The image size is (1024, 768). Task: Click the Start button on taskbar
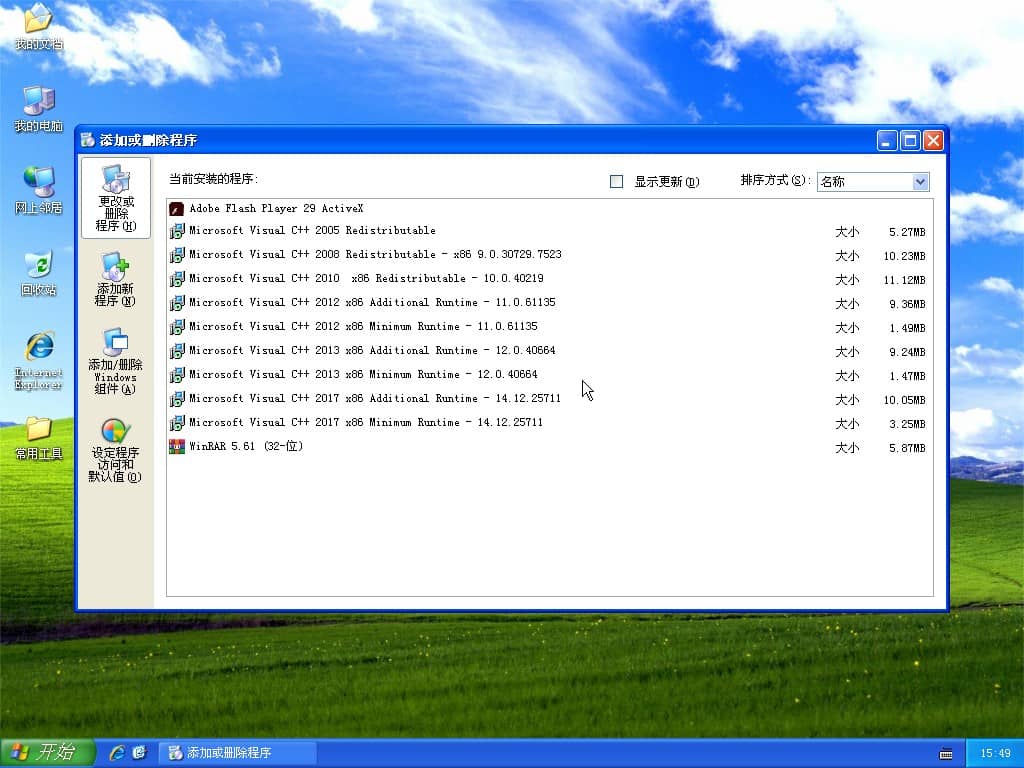[x=47, y=753]
